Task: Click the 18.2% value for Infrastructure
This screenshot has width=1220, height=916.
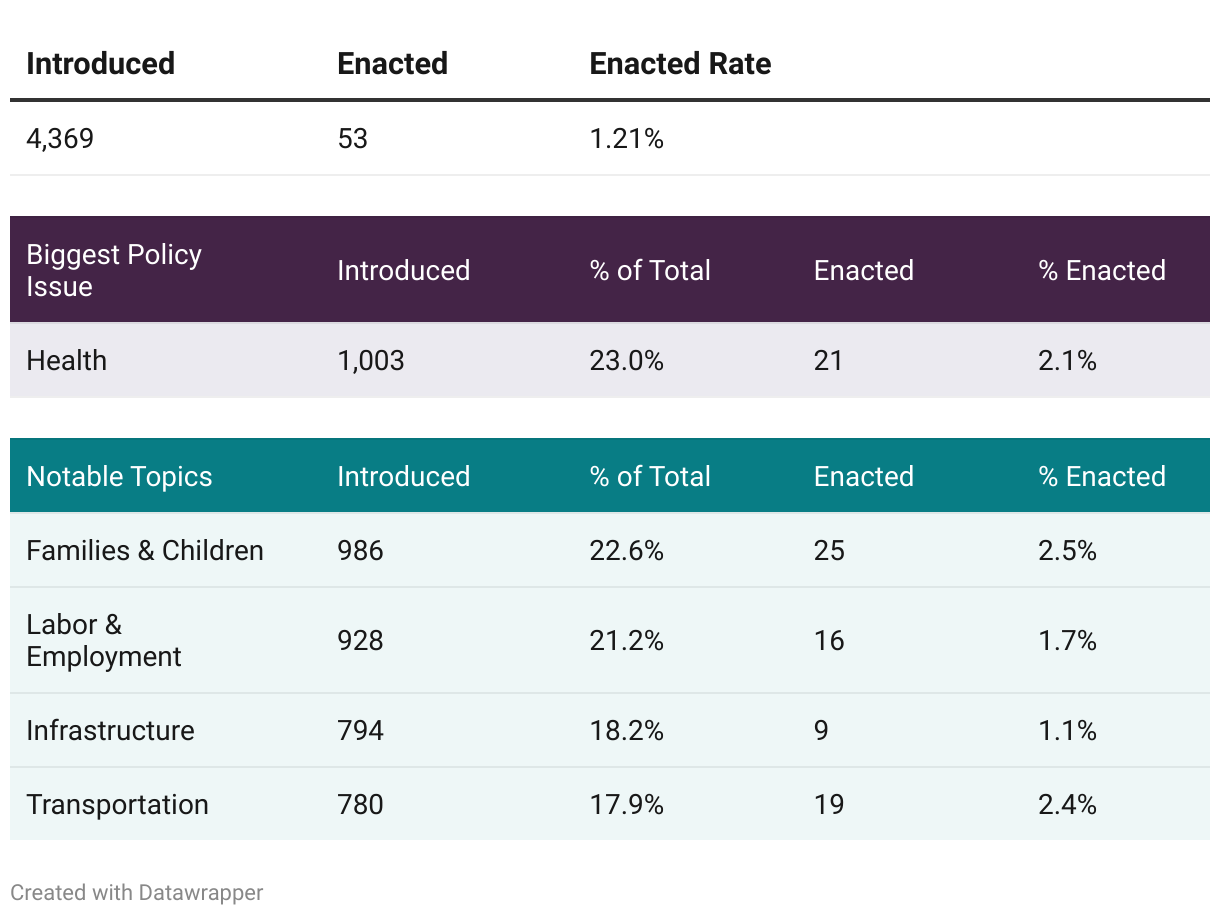Action: tap(626, 730)
